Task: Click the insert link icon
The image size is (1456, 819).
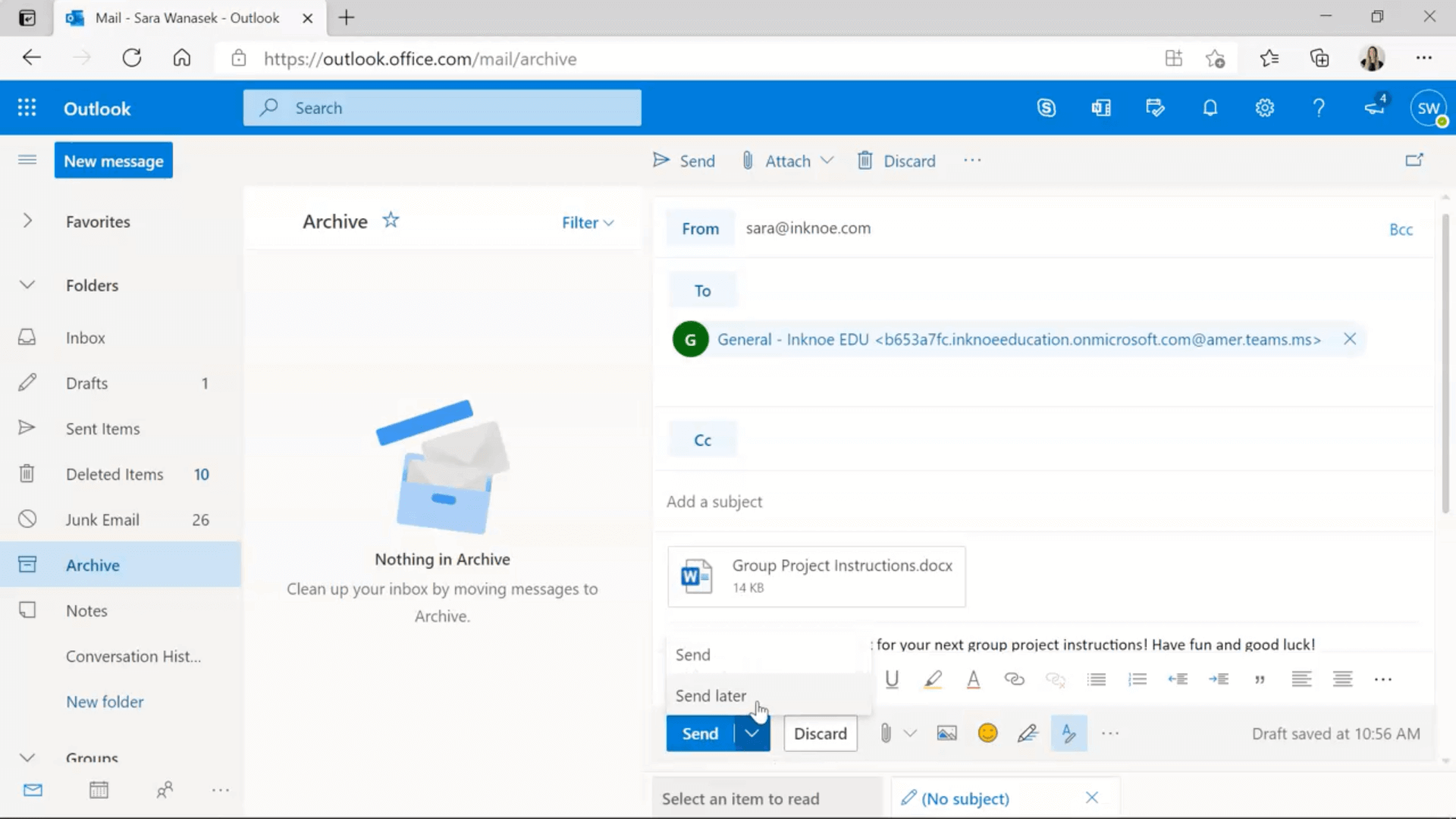Action: coord(1013,679)
